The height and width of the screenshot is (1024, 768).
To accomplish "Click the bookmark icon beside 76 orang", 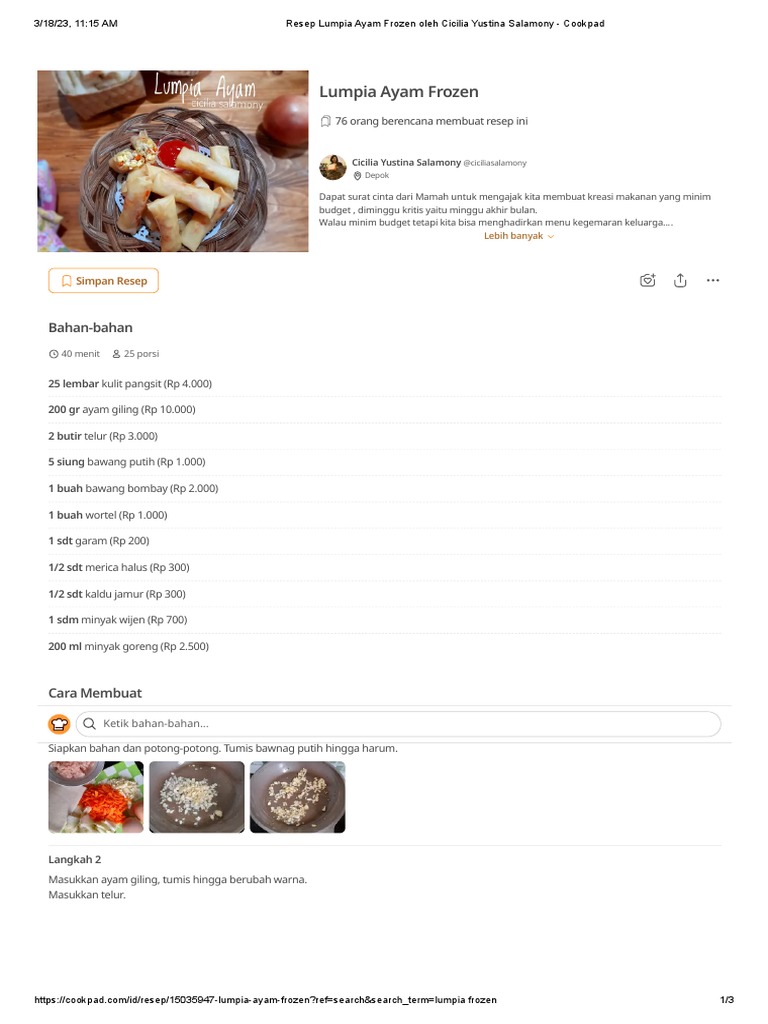I will (x=325, y=121).
